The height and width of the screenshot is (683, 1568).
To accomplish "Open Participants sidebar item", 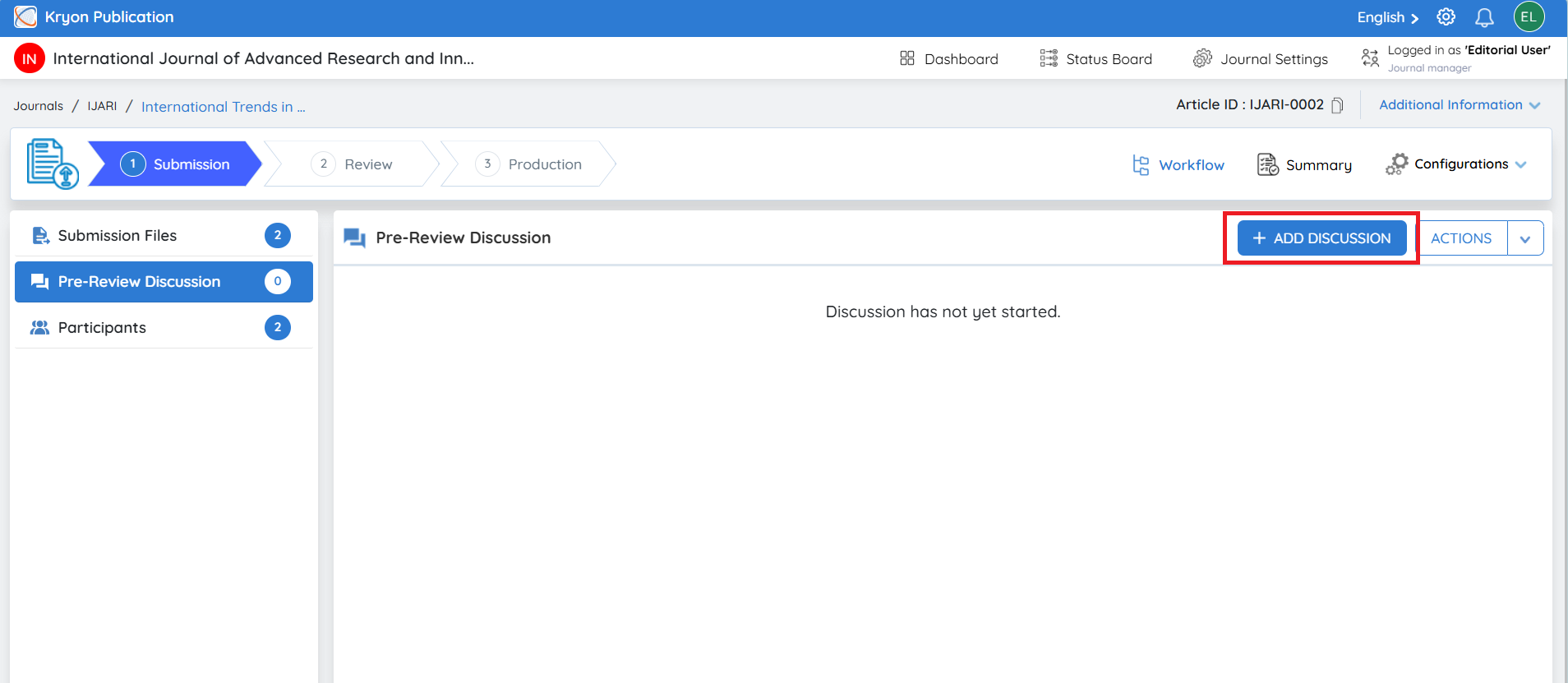I will point(164,328).
